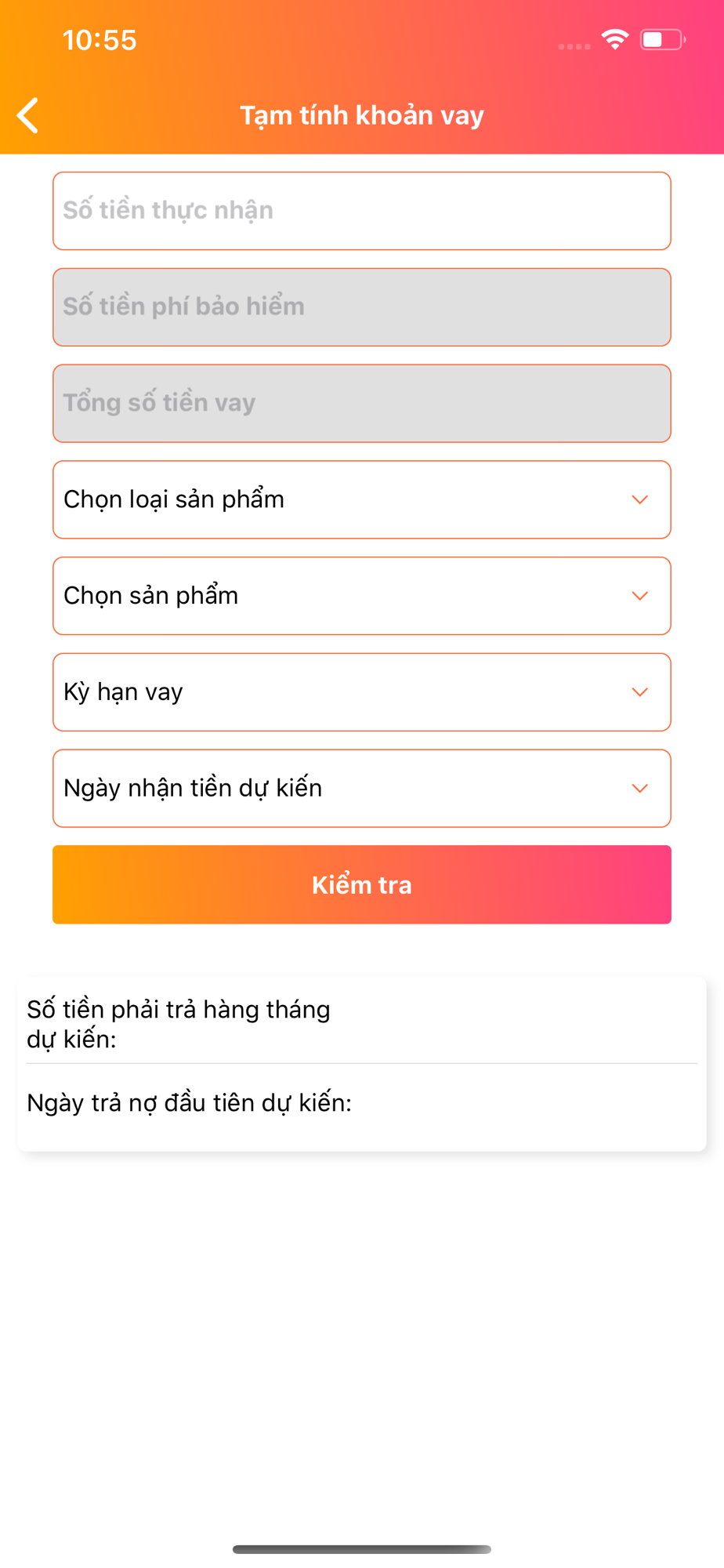Focus the Số tiền thực nhận field
This screenshot has height=1568, width=724.
point(362,211)
